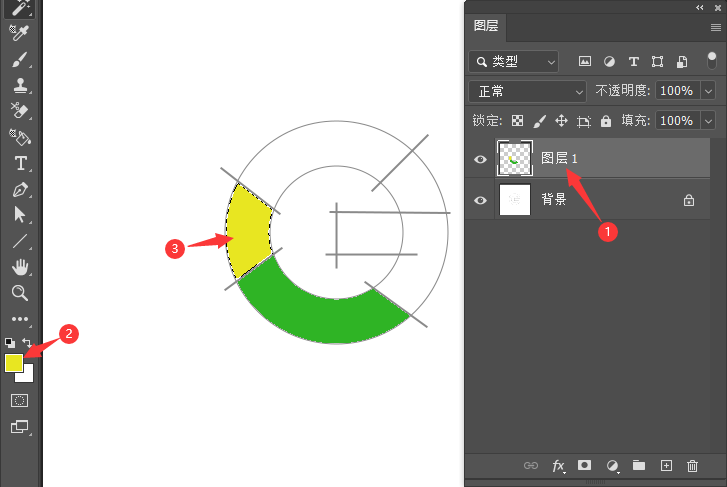Image resolution: width=727 pixels, height=487 pixels.
Task: Select the Hand tool
Action: click(x=20, y=267)
